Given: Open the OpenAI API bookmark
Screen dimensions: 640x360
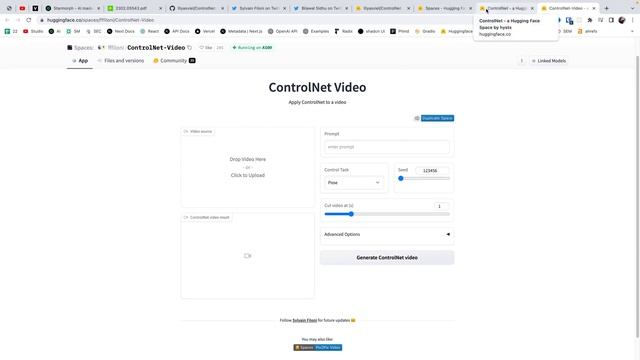Looking at the screenshot, I should pyautogui.click(x=282, y=31).
